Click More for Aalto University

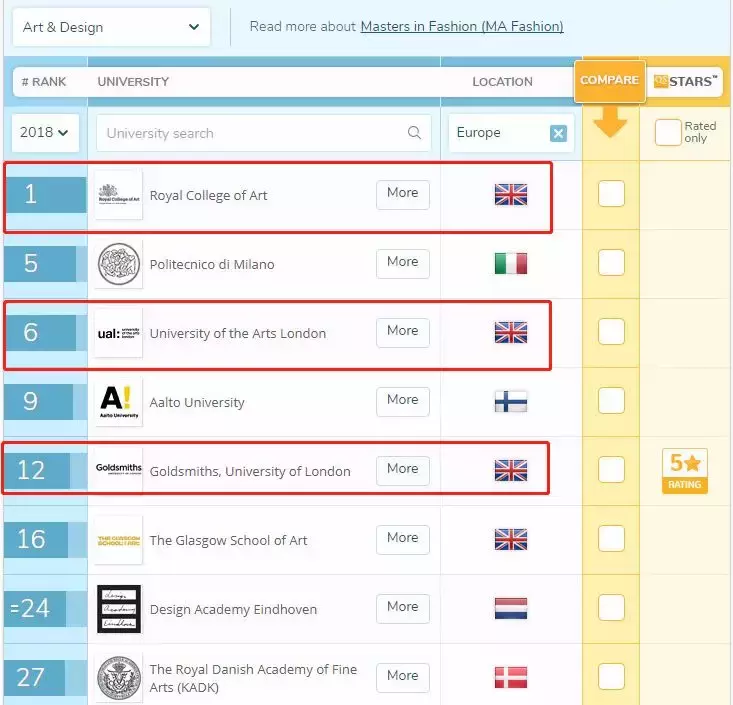(402, 402)
